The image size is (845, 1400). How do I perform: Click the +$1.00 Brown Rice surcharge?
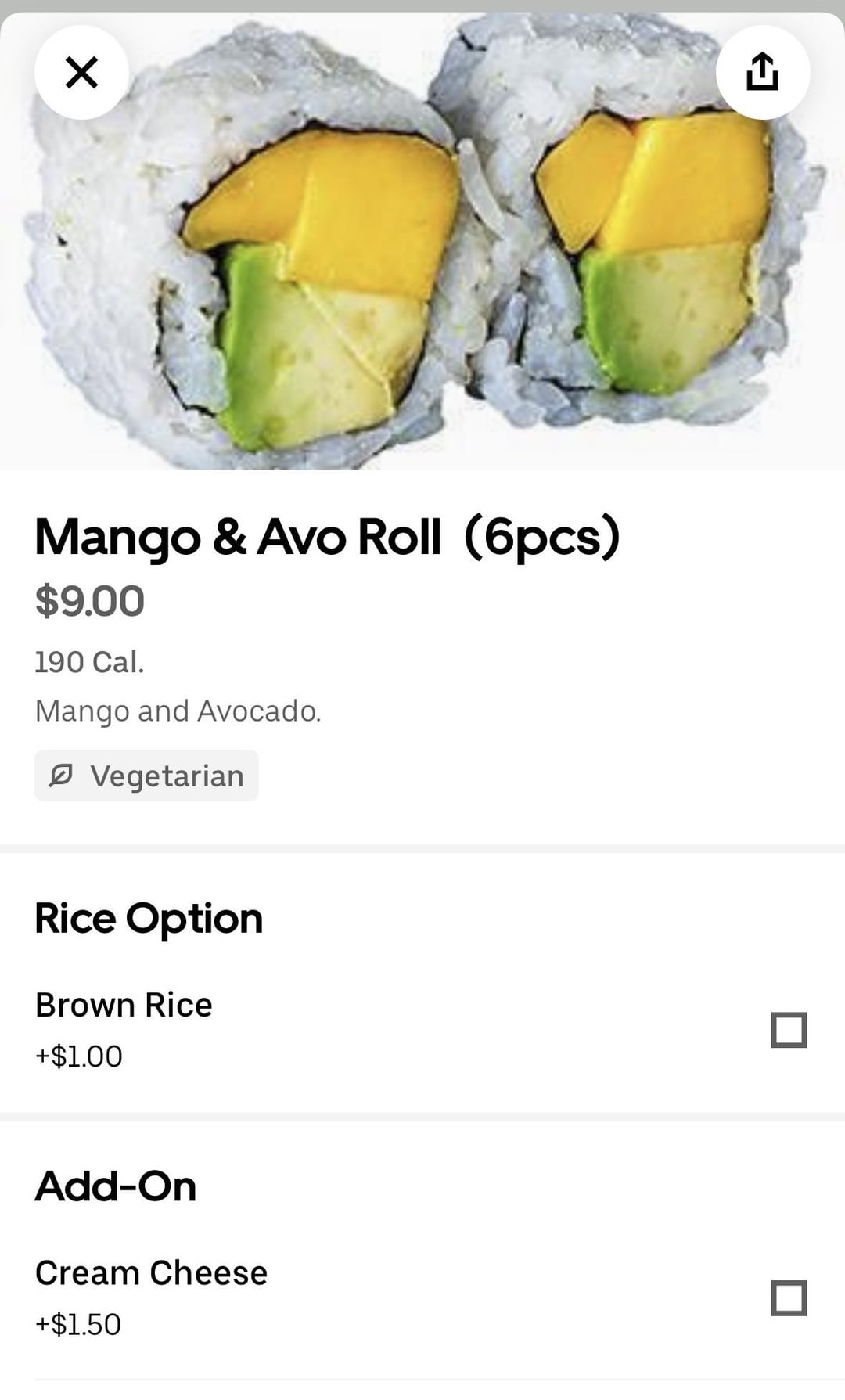78,1056
